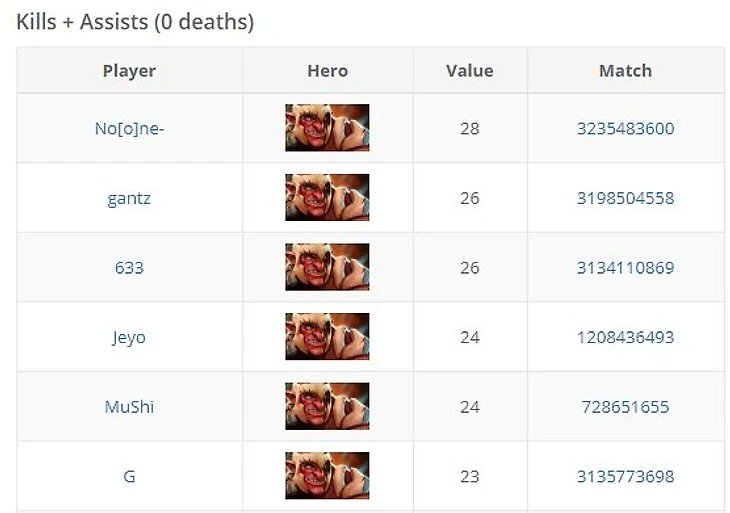
Task: Open match 3134110869
Action: tap(625, 268)
